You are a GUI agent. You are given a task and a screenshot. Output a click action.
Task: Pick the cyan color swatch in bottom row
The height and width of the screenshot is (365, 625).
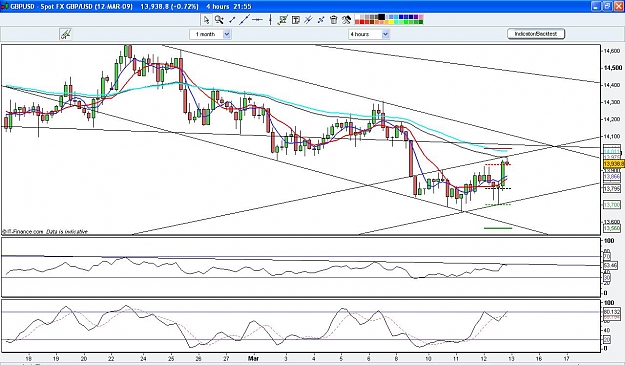396,22
